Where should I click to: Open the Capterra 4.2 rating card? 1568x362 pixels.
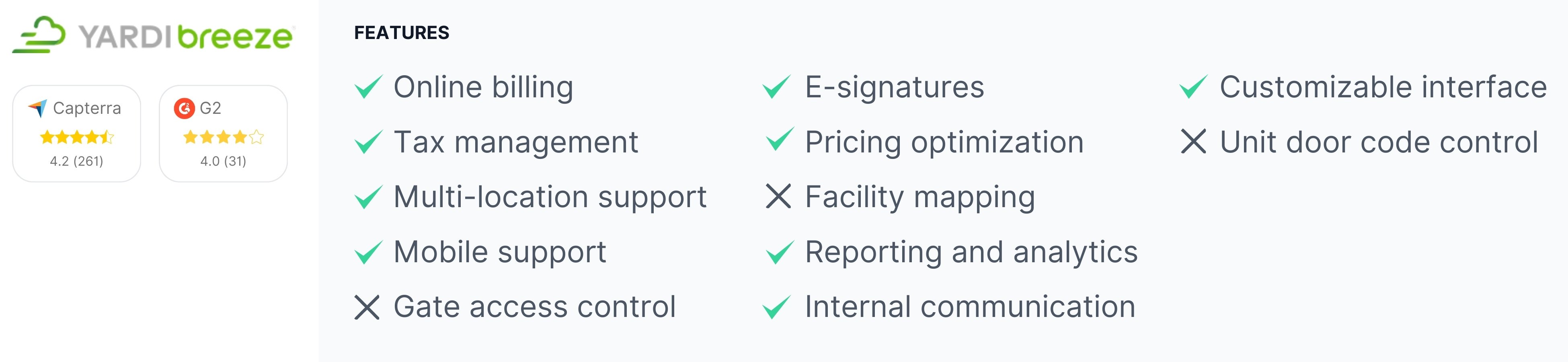pos(77,134)
